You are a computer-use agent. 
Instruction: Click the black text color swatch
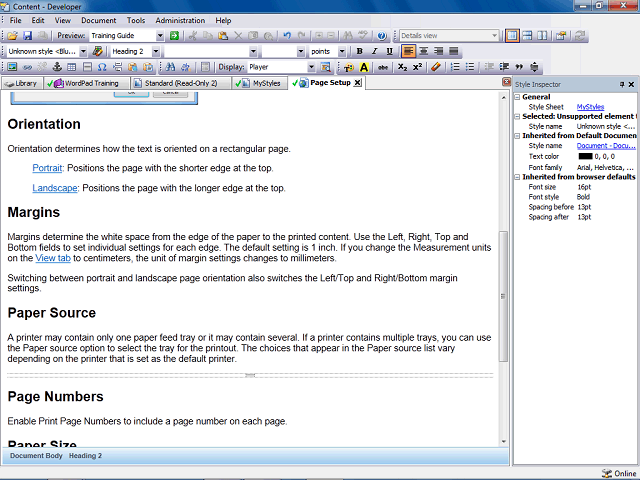click(x=585, y=156)
